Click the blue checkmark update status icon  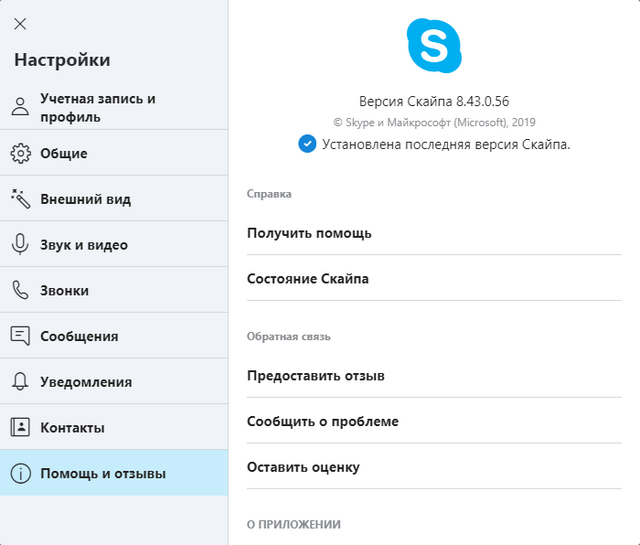(307, 144)
